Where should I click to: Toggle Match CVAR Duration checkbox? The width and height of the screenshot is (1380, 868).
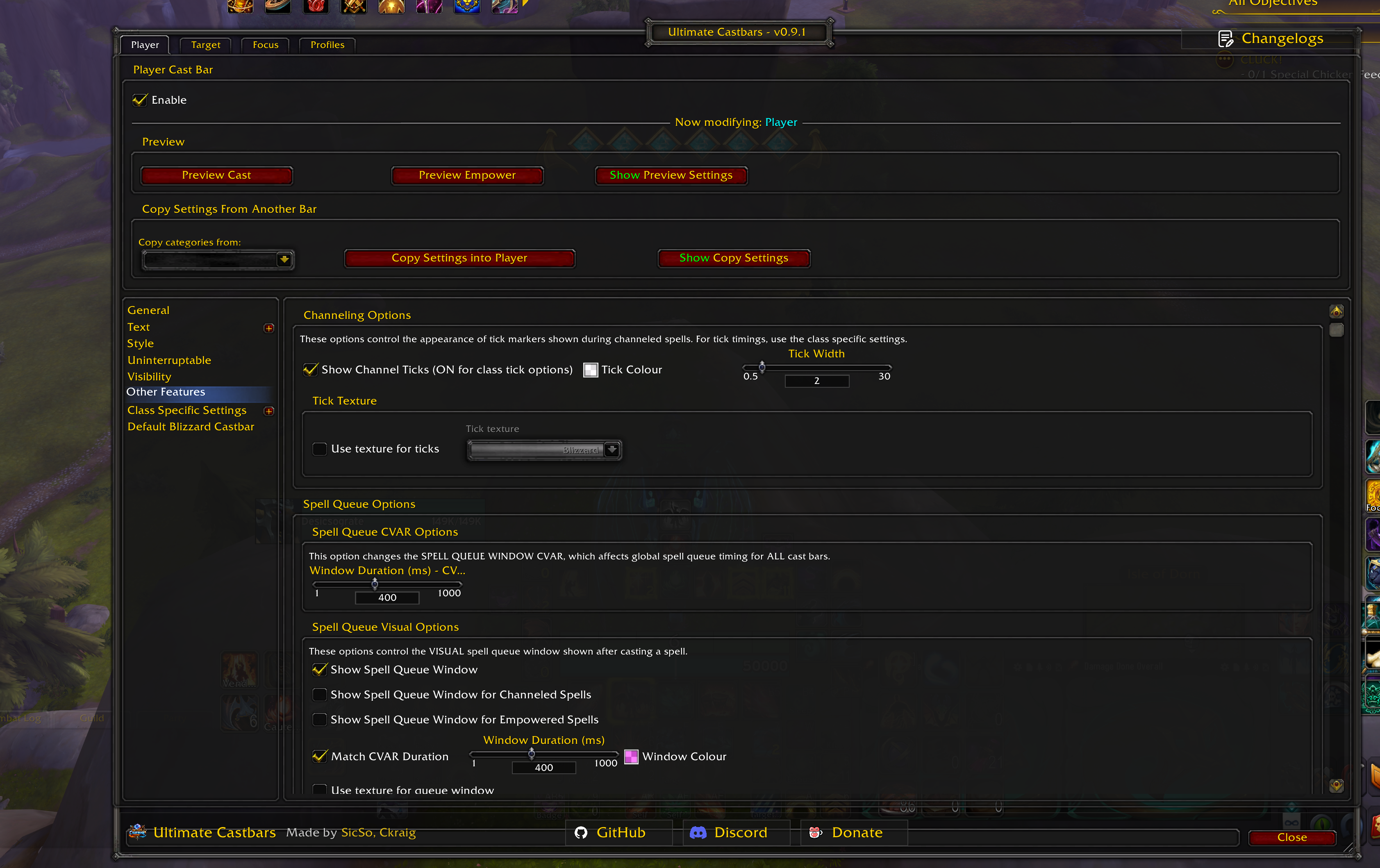pyautogui.click(x=320, y=757)
